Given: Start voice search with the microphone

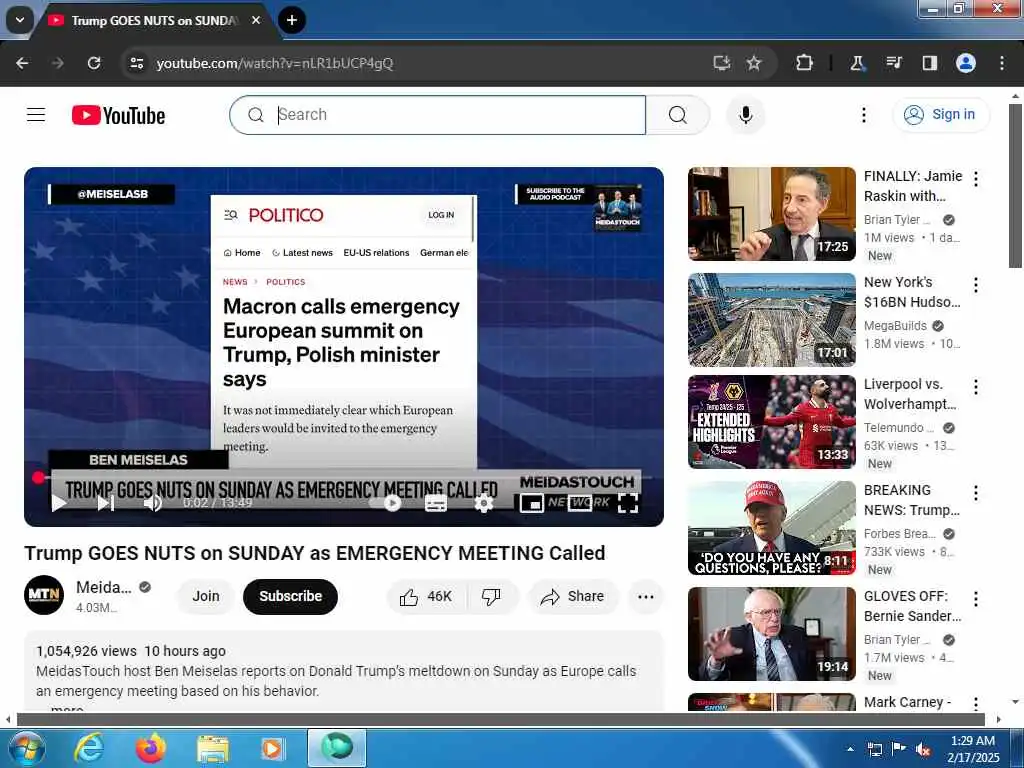Looking at the screenshot, I should [745, 115].
